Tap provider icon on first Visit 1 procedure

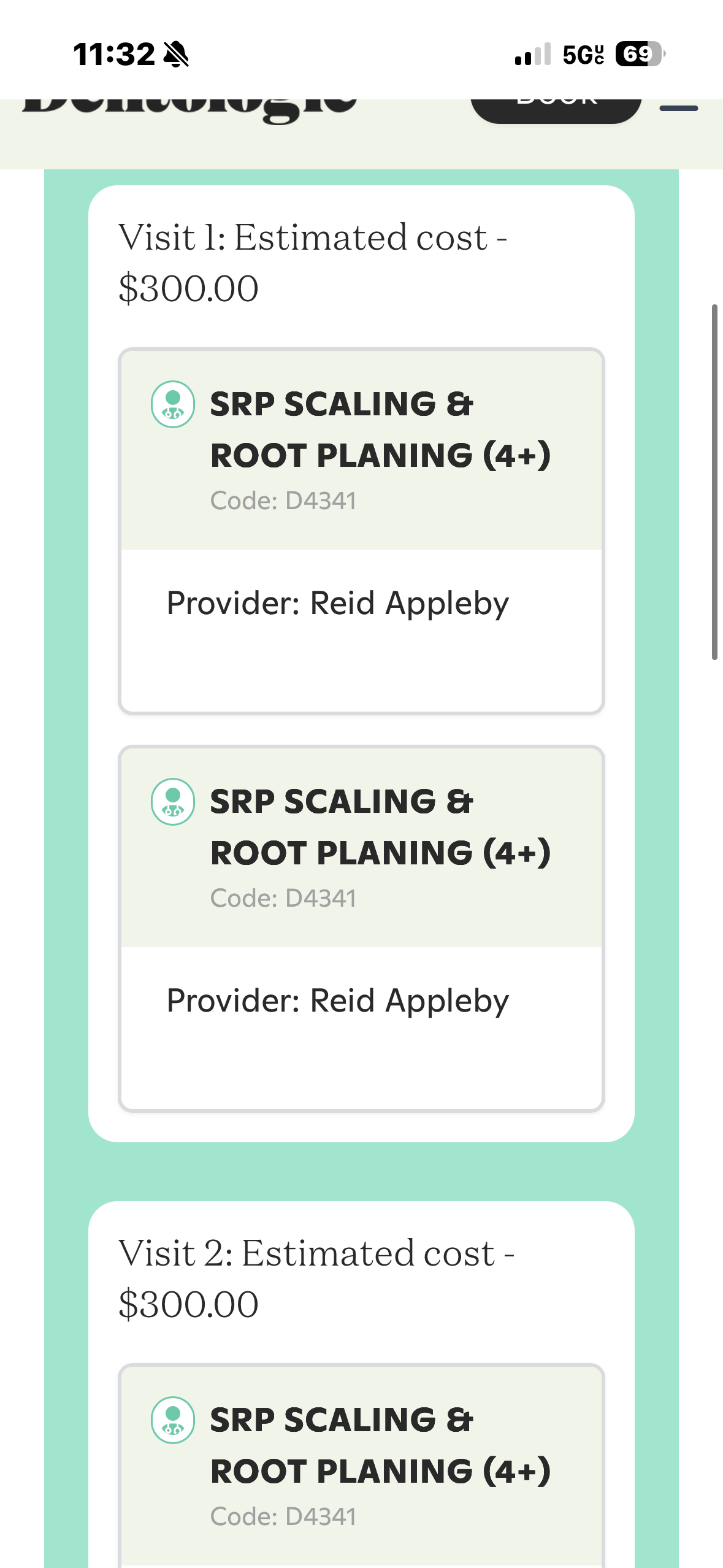pyautogui.click(x=173, y=404)
